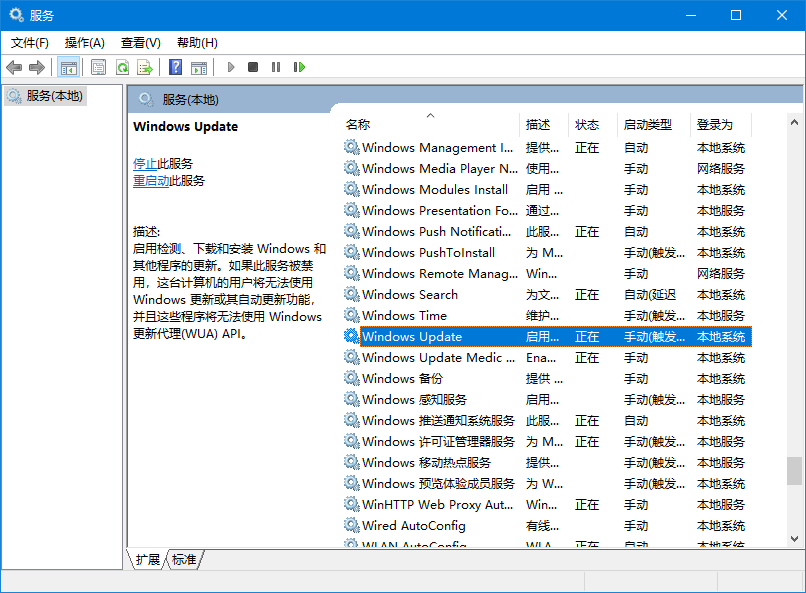Image resolution: width=806 pixels, height=593 pixels.
Task: Click the Refresh icon on the toolbar
Action: click(123, 67)
